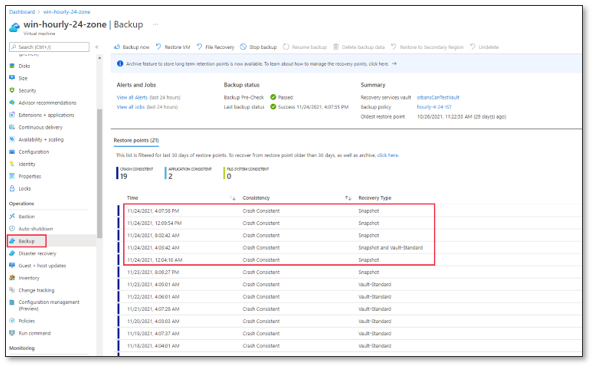Select restore point 11/18/2021 4:04:01 AM

[348, 346]
